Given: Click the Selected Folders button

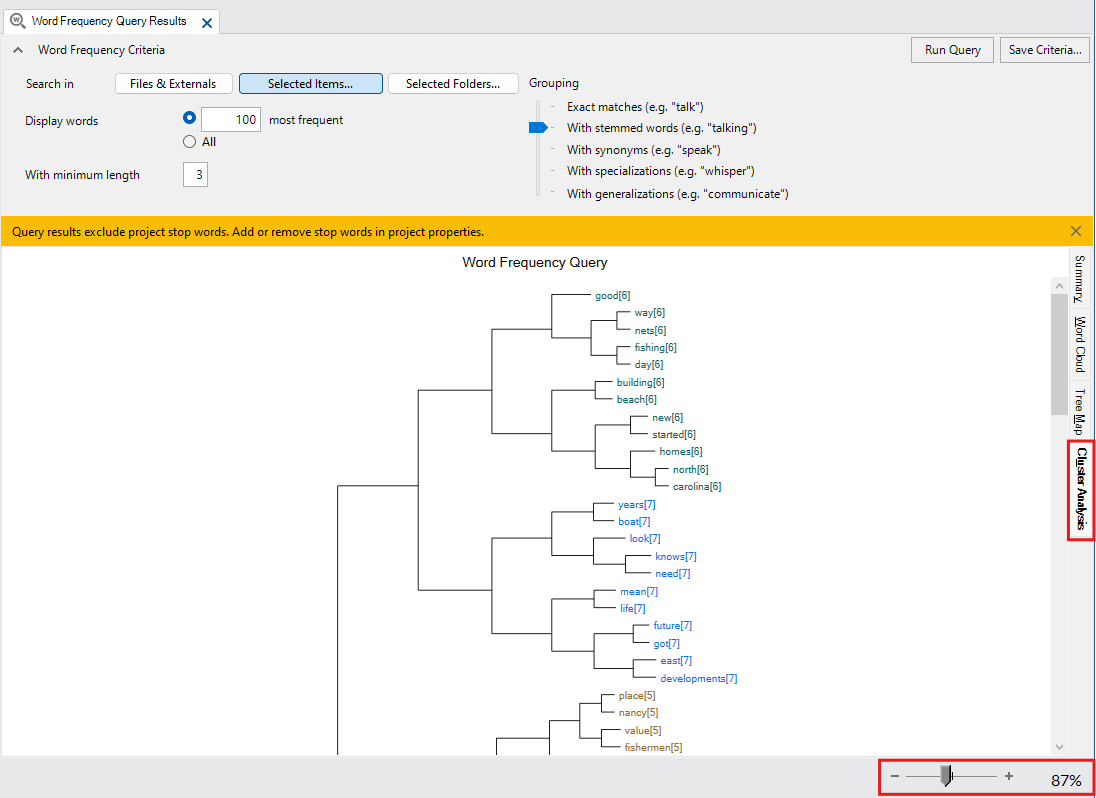Looking at the screenshot, I should (x=453, y=84).
